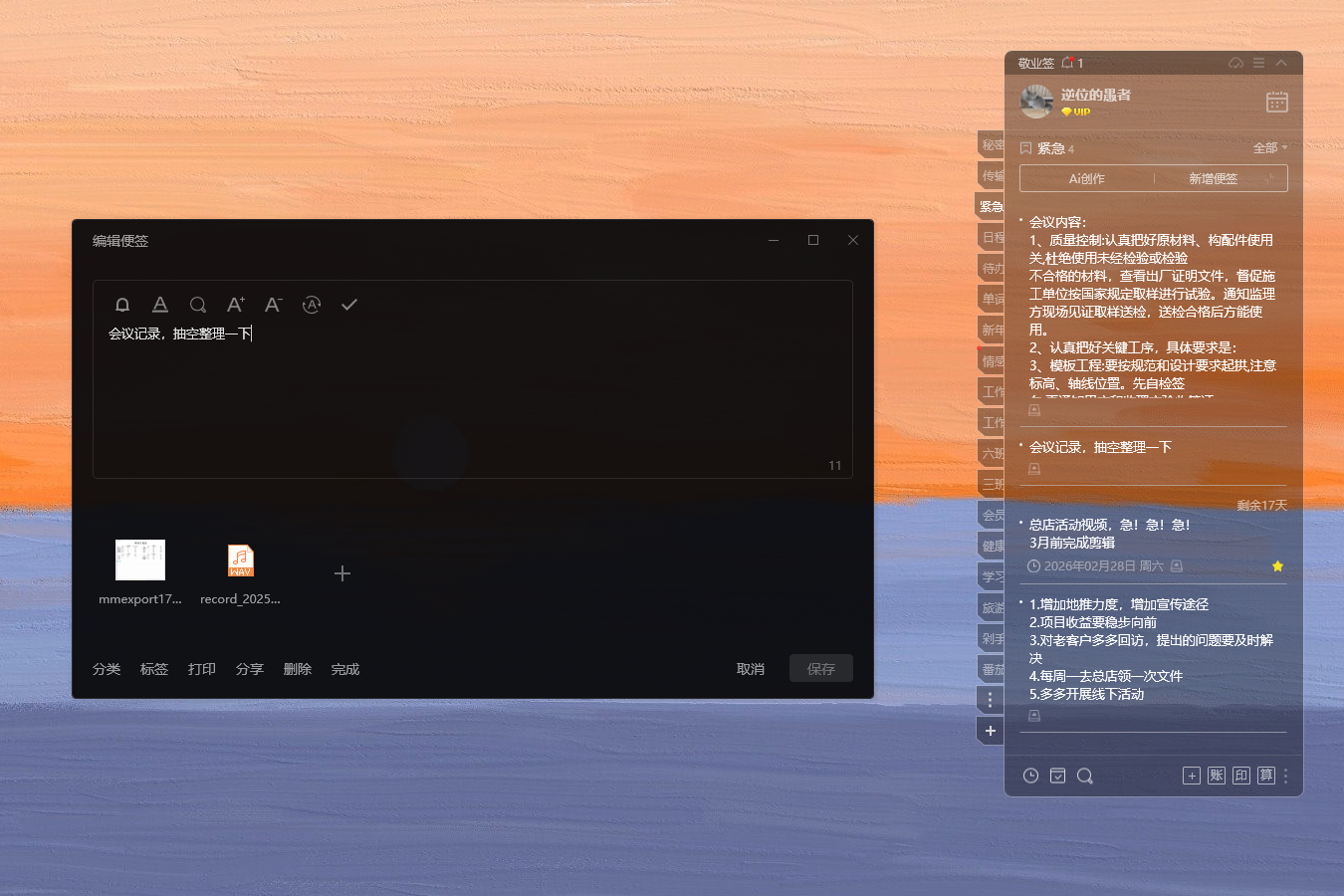Toggle the font color underline A tool

coord(160,305)
